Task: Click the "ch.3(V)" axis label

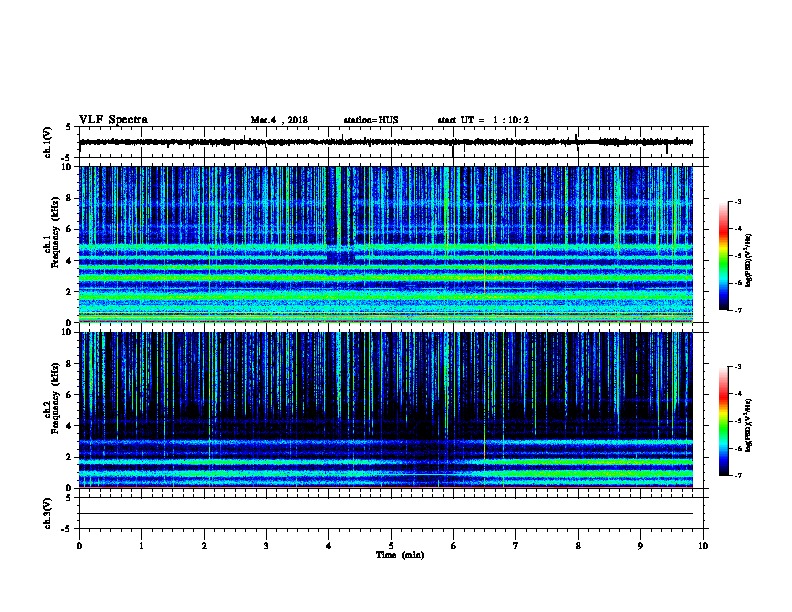Action: (x=47, y=513)
